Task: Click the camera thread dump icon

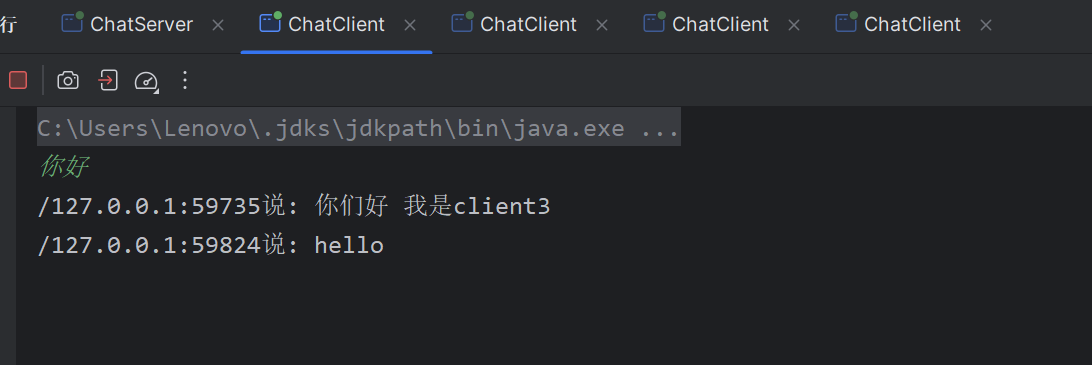Action: tap(68, 80)
